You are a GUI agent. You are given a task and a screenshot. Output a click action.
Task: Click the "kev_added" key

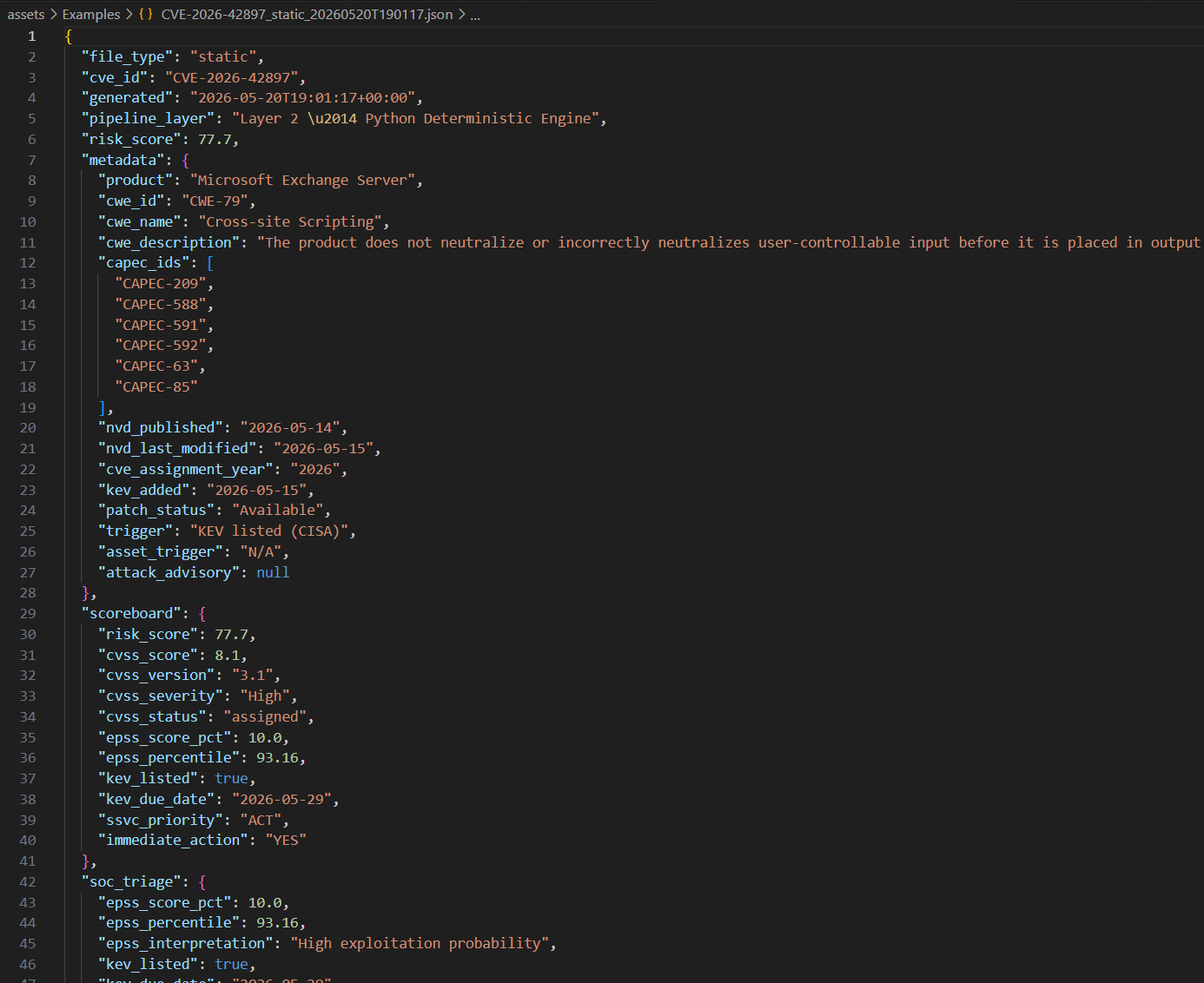pyautogui.click(x=144, y=490)
